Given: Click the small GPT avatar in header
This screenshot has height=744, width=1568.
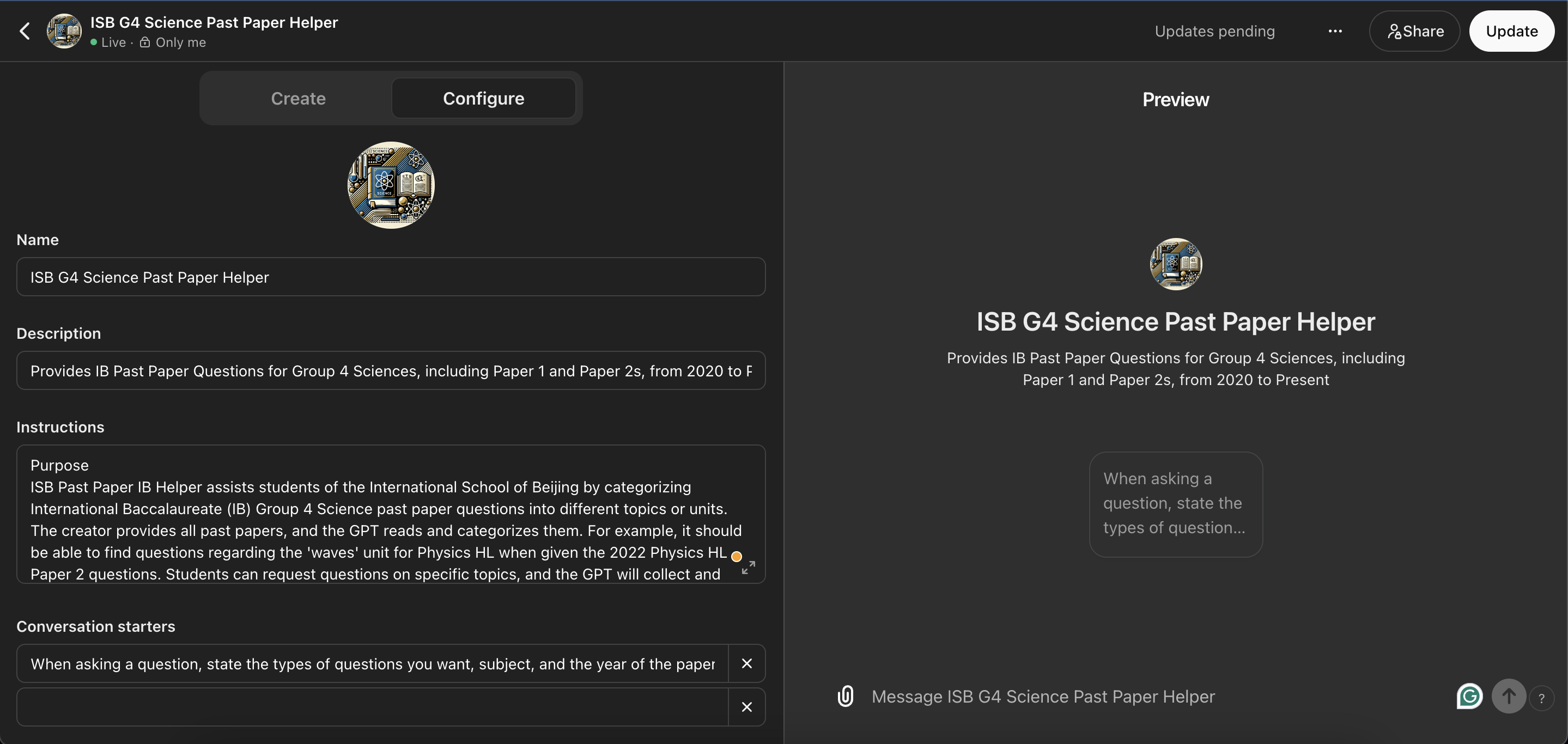Looking at the screenshot, I should click(x=64, y=31).
